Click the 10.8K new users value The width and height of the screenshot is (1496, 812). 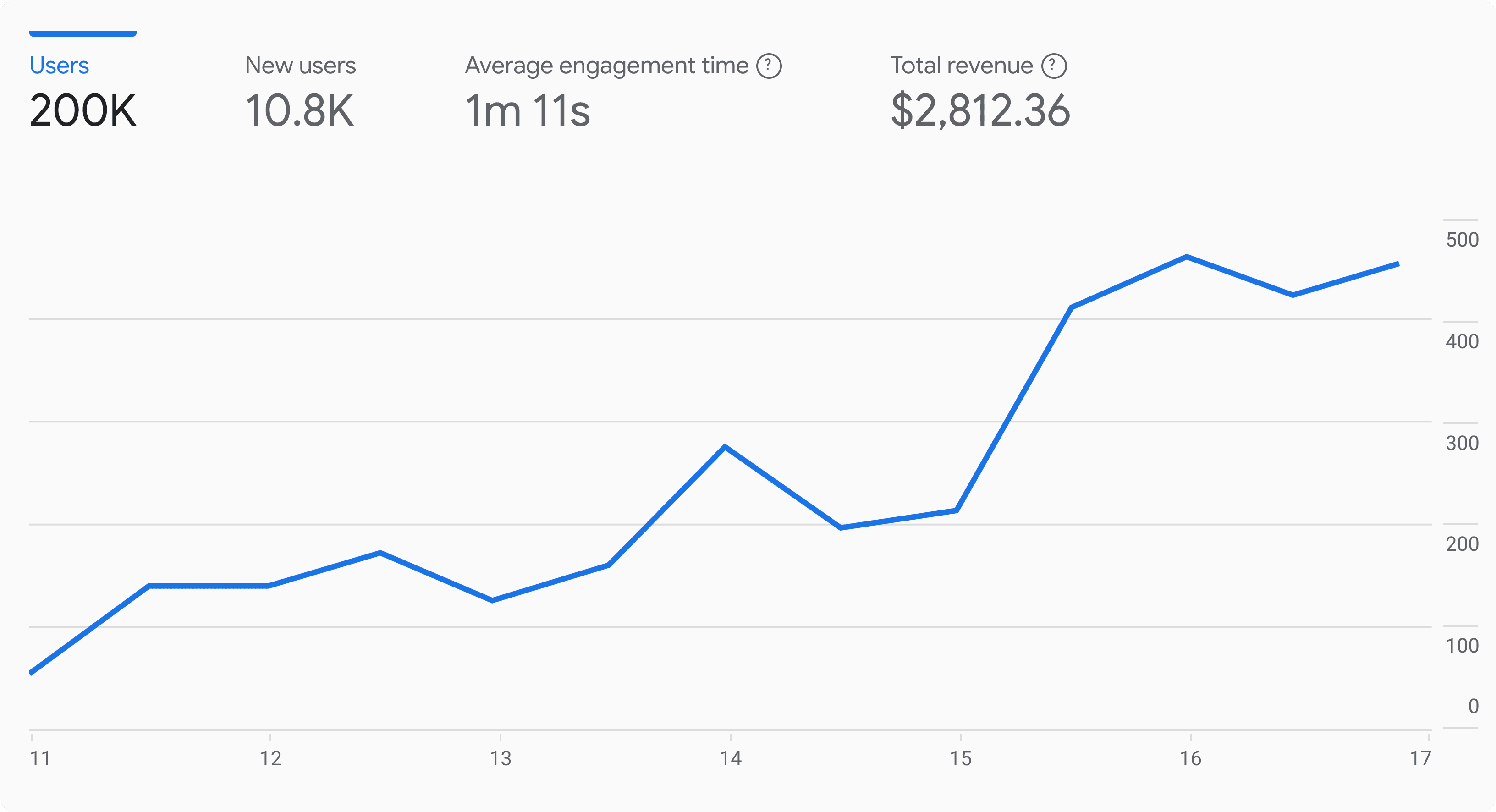coord(300,110)
